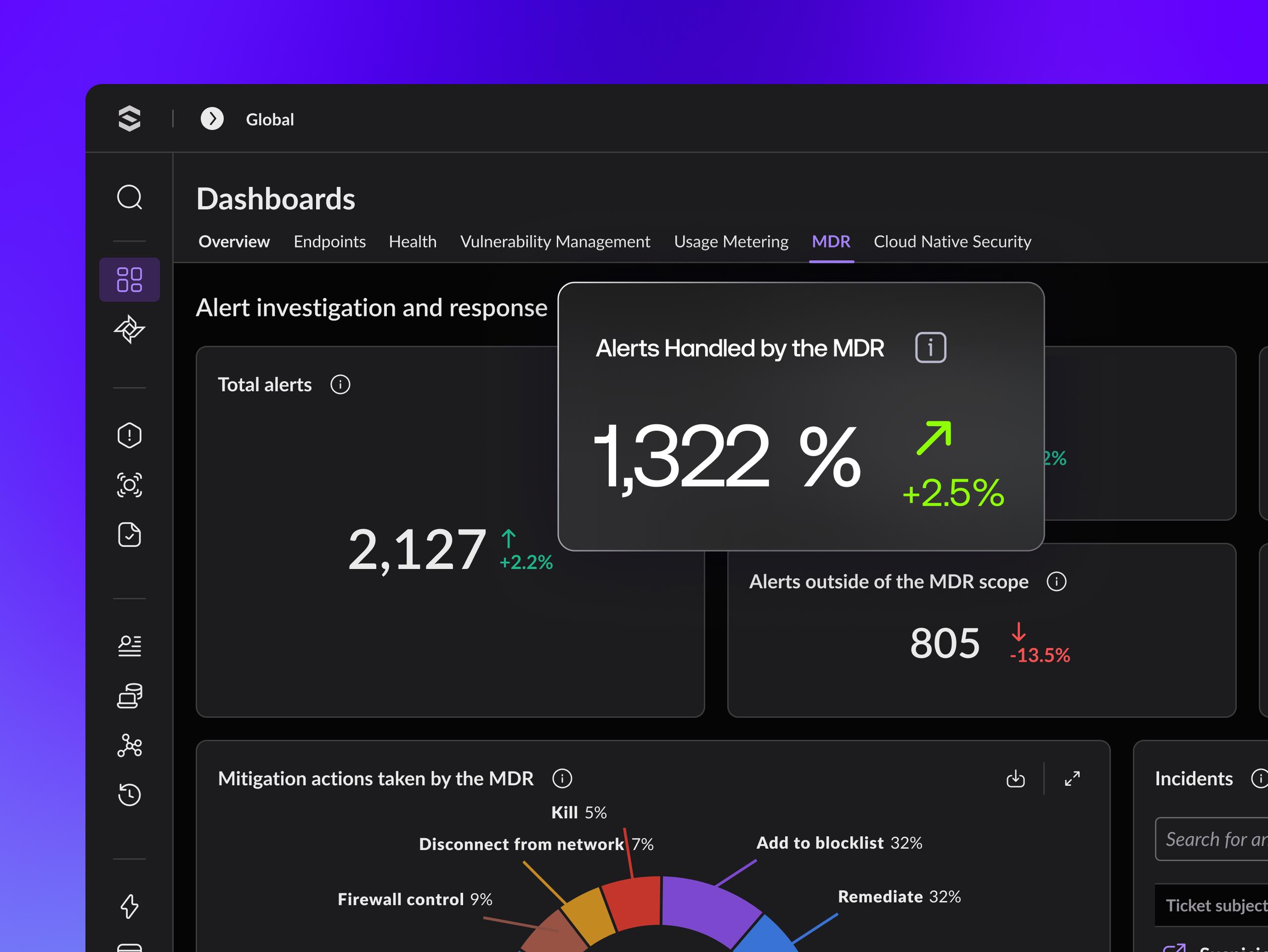Open the network graph nodes icon
Viewport: 1268px width, 952px height.
click(130, 745)
